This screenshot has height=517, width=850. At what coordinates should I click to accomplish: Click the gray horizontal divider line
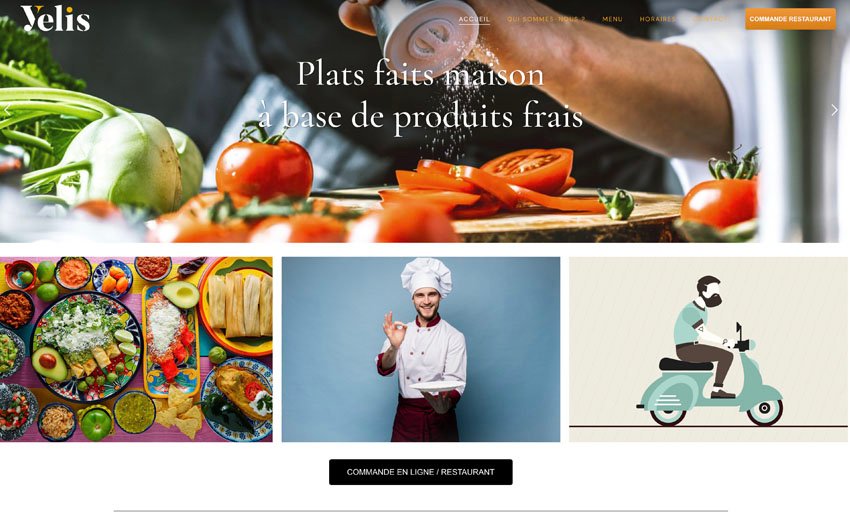pyautogui.click(x=421, y=510)
